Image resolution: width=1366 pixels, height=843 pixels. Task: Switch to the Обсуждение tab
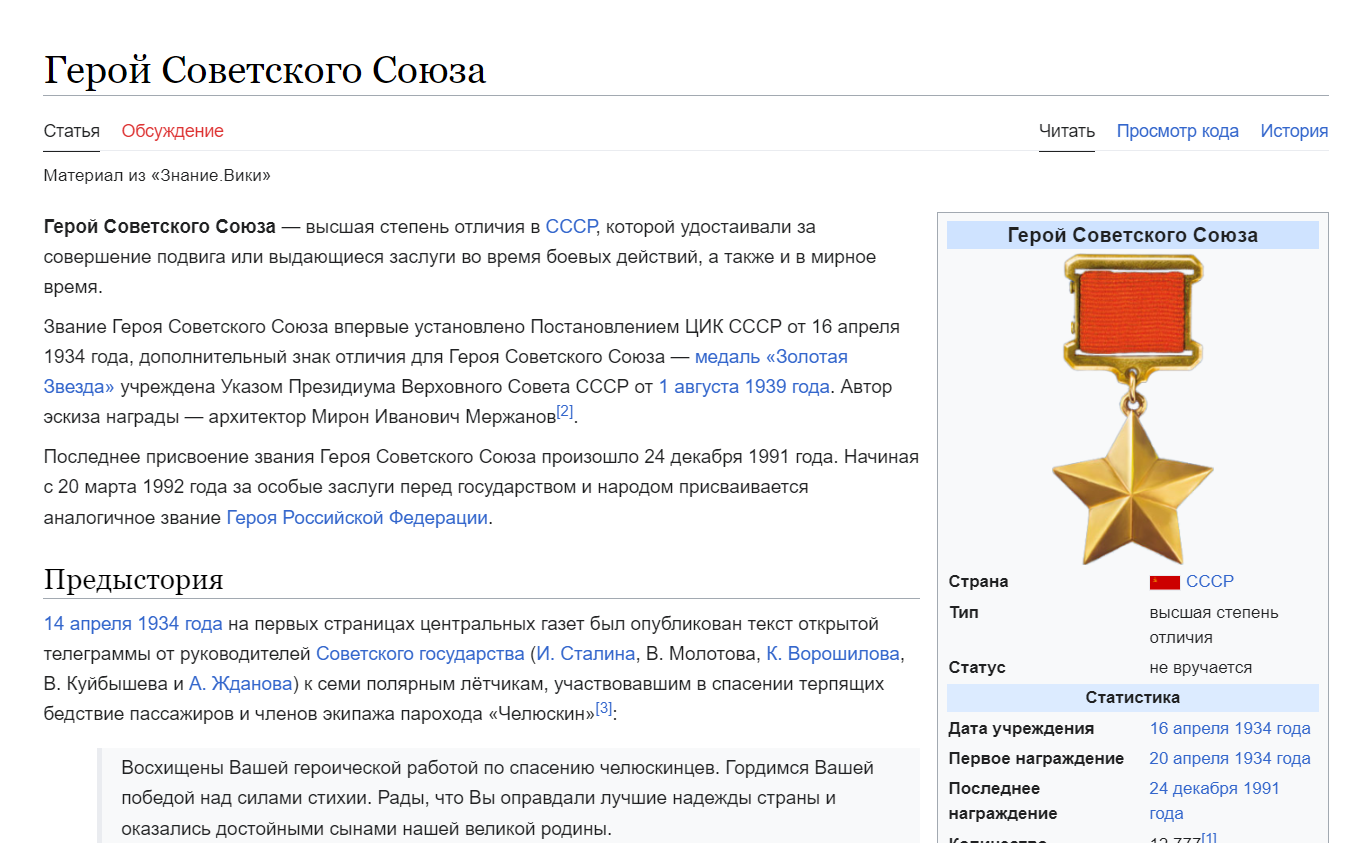(172, 131)
